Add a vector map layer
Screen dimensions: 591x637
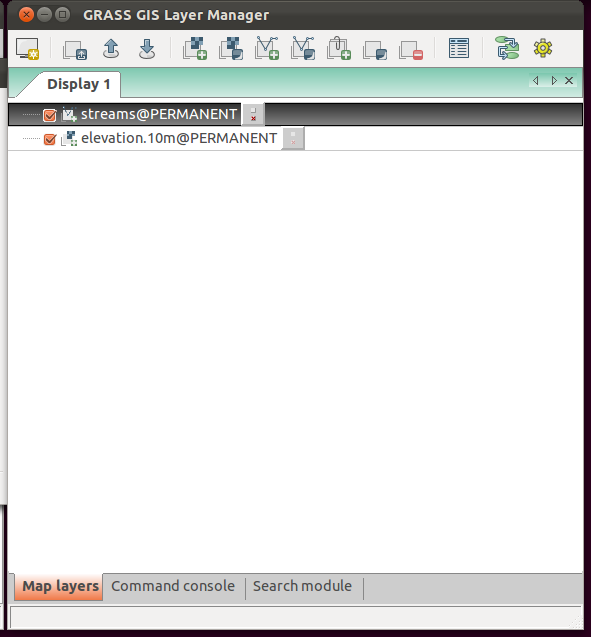[267, 48]
